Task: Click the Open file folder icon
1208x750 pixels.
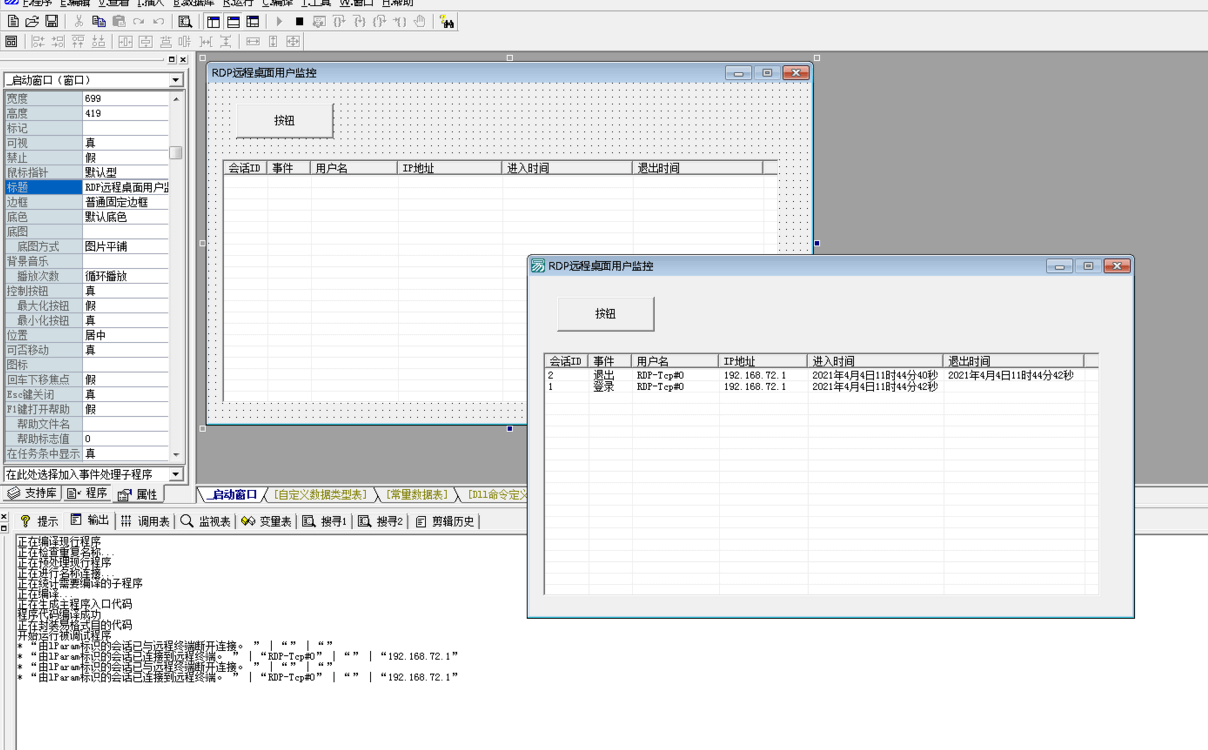Action: click(32, 22)
